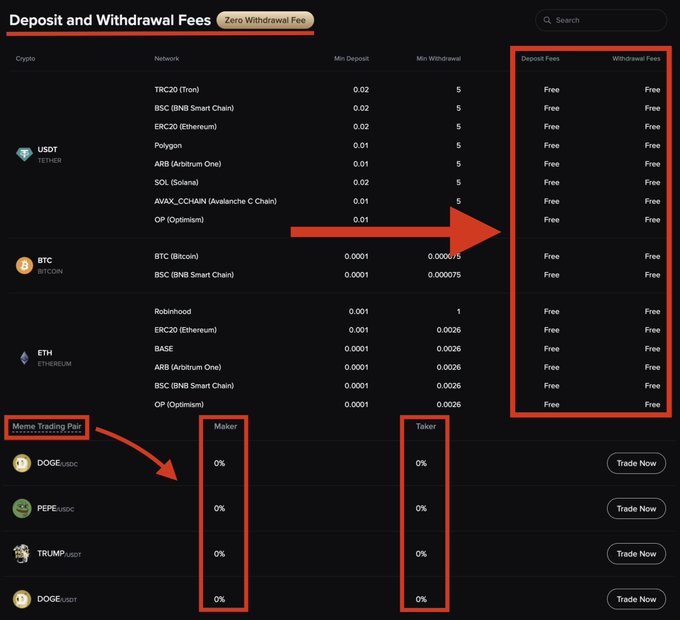Focus the Search input field
Image resolution: width=680 pixels, height=620 pixels.
click(x=601, y=20)
